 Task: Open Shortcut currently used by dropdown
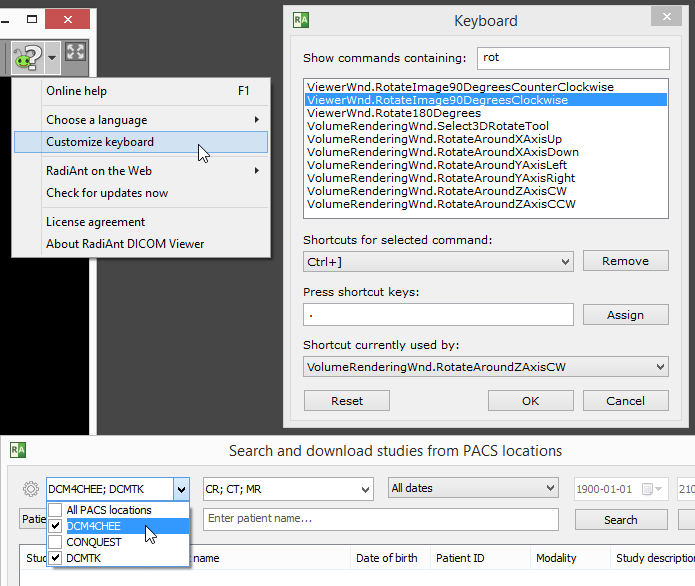pos(486,367)
